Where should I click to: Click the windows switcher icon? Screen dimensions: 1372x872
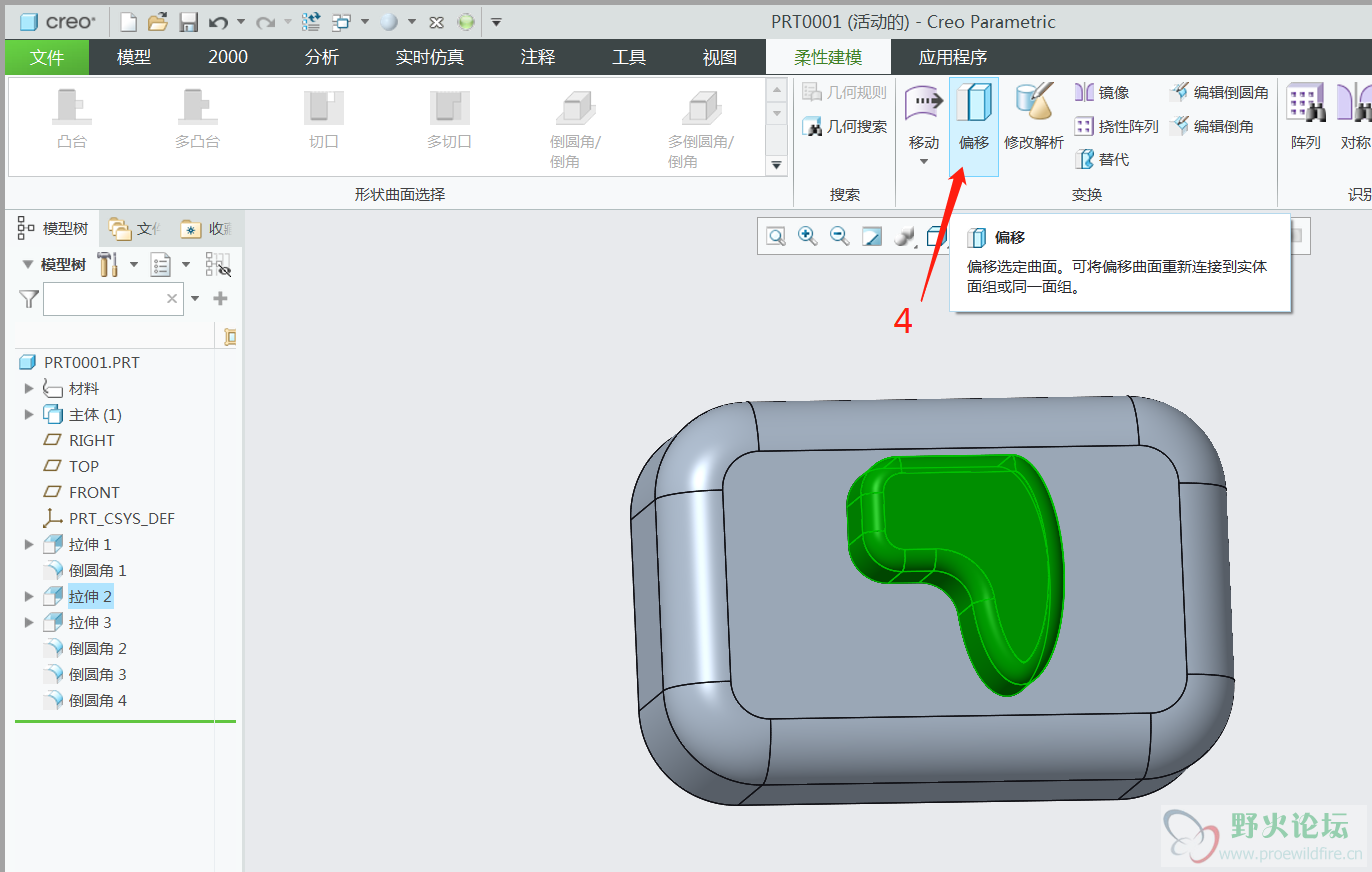point(342,21)
